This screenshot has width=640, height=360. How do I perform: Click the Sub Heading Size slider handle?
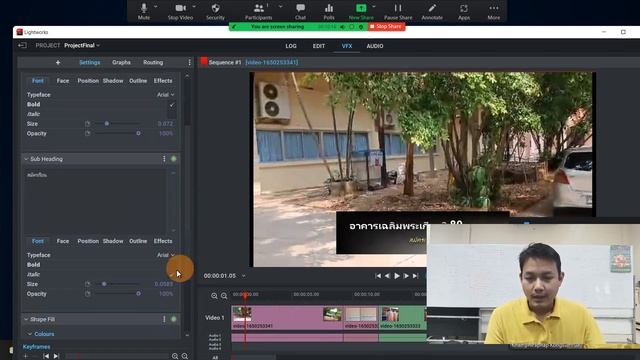[x=104, y=284]
